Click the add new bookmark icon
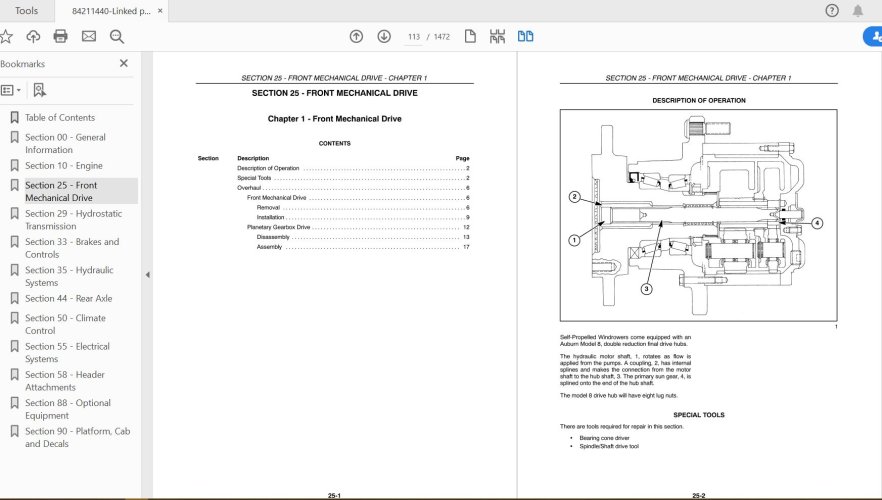 tap(39, 90)
